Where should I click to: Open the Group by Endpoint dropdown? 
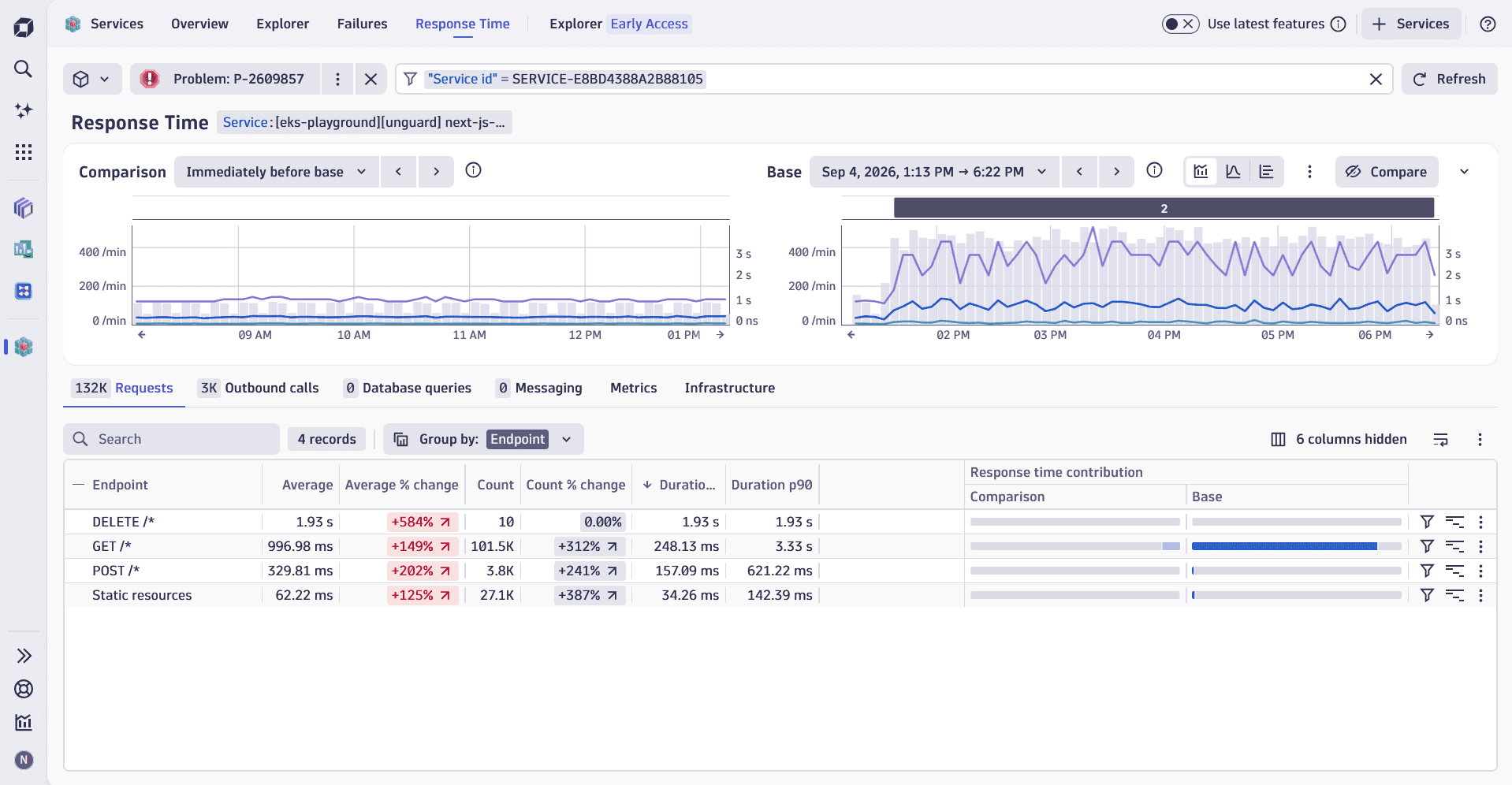coord(483,439)
